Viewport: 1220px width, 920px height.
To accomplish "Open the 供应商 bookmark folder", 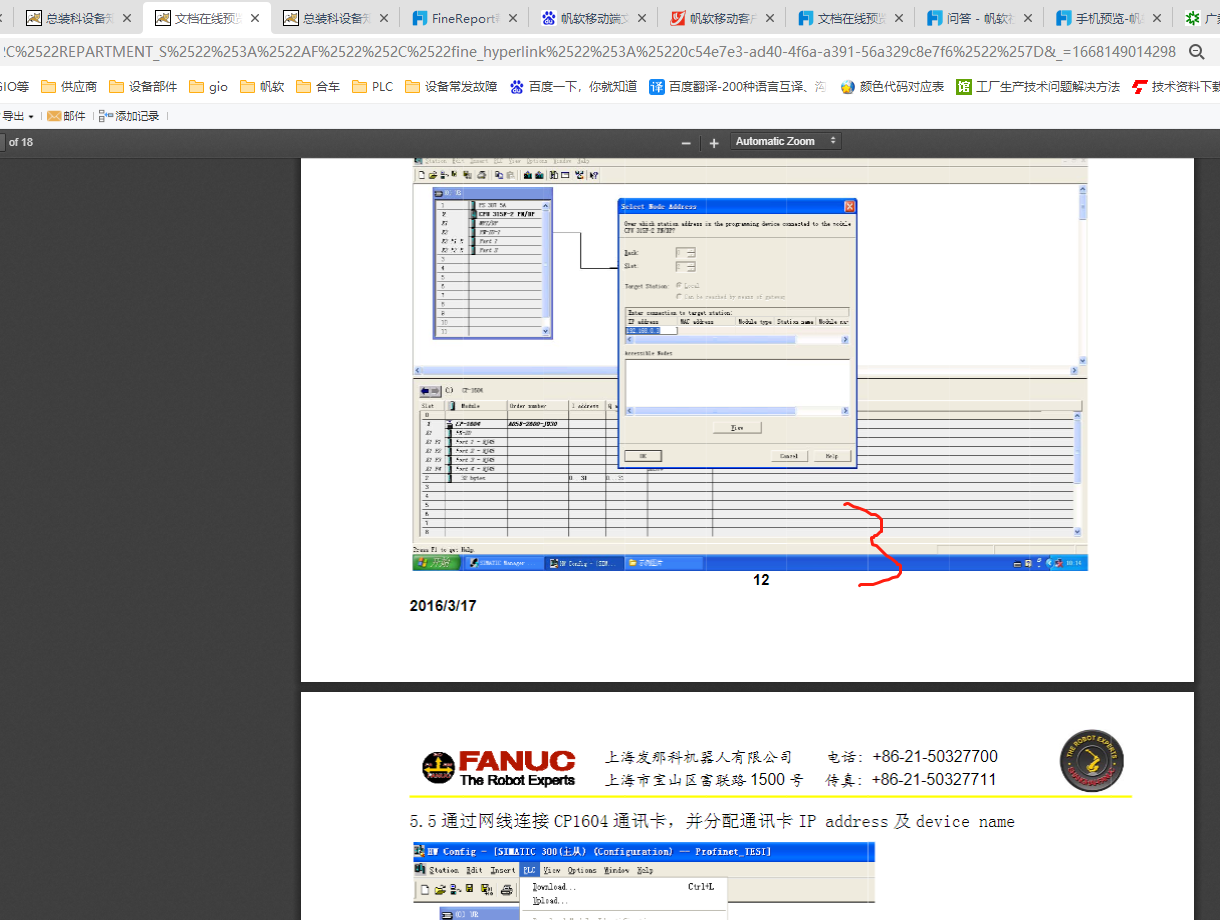I will [x=69, y=87].
